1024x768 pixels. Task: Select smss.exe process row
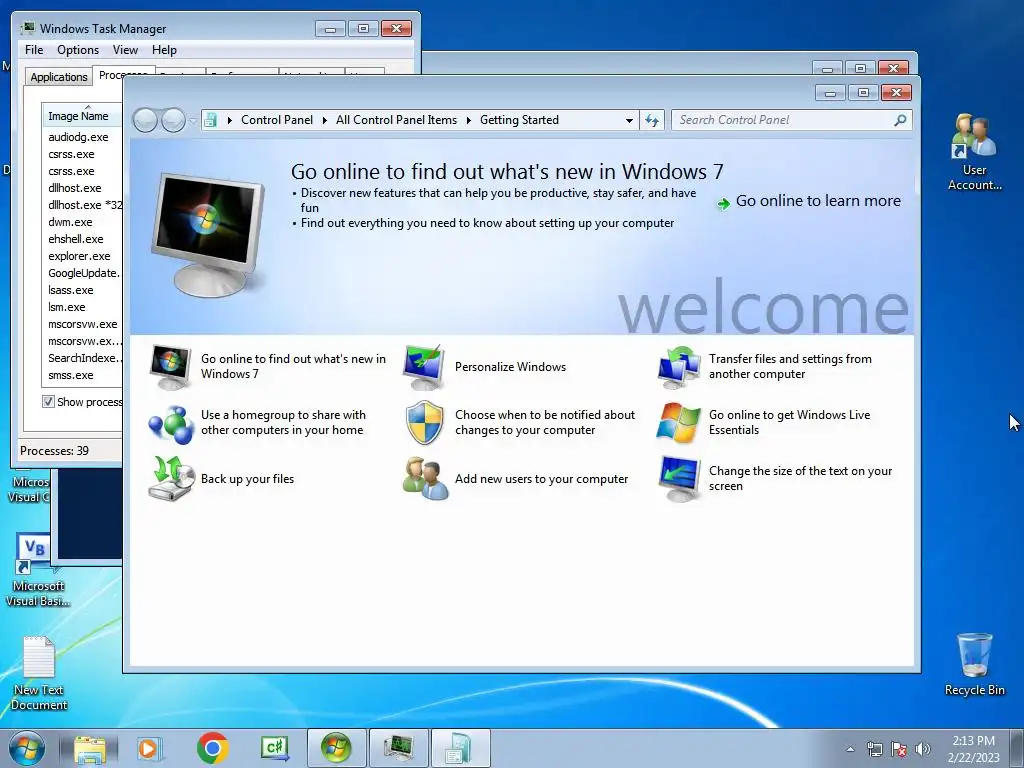click(x=82, y=375)
